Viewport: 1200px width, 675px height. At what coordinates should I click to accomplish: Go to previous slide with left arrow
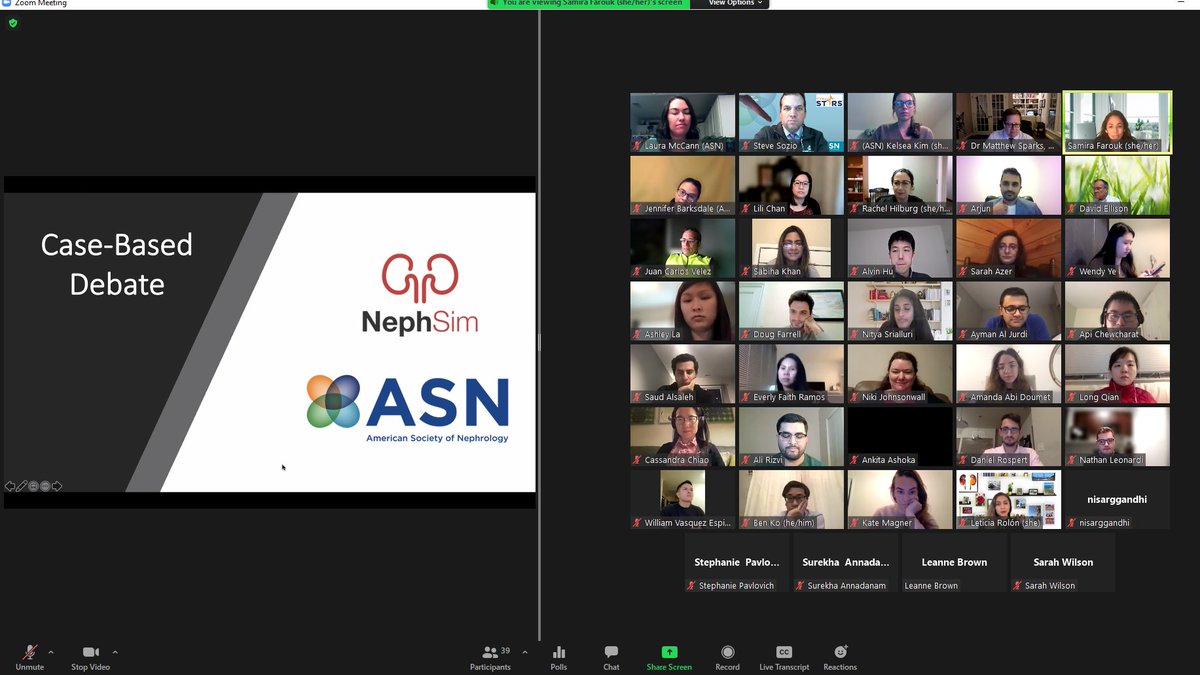[x=10, y=486]
